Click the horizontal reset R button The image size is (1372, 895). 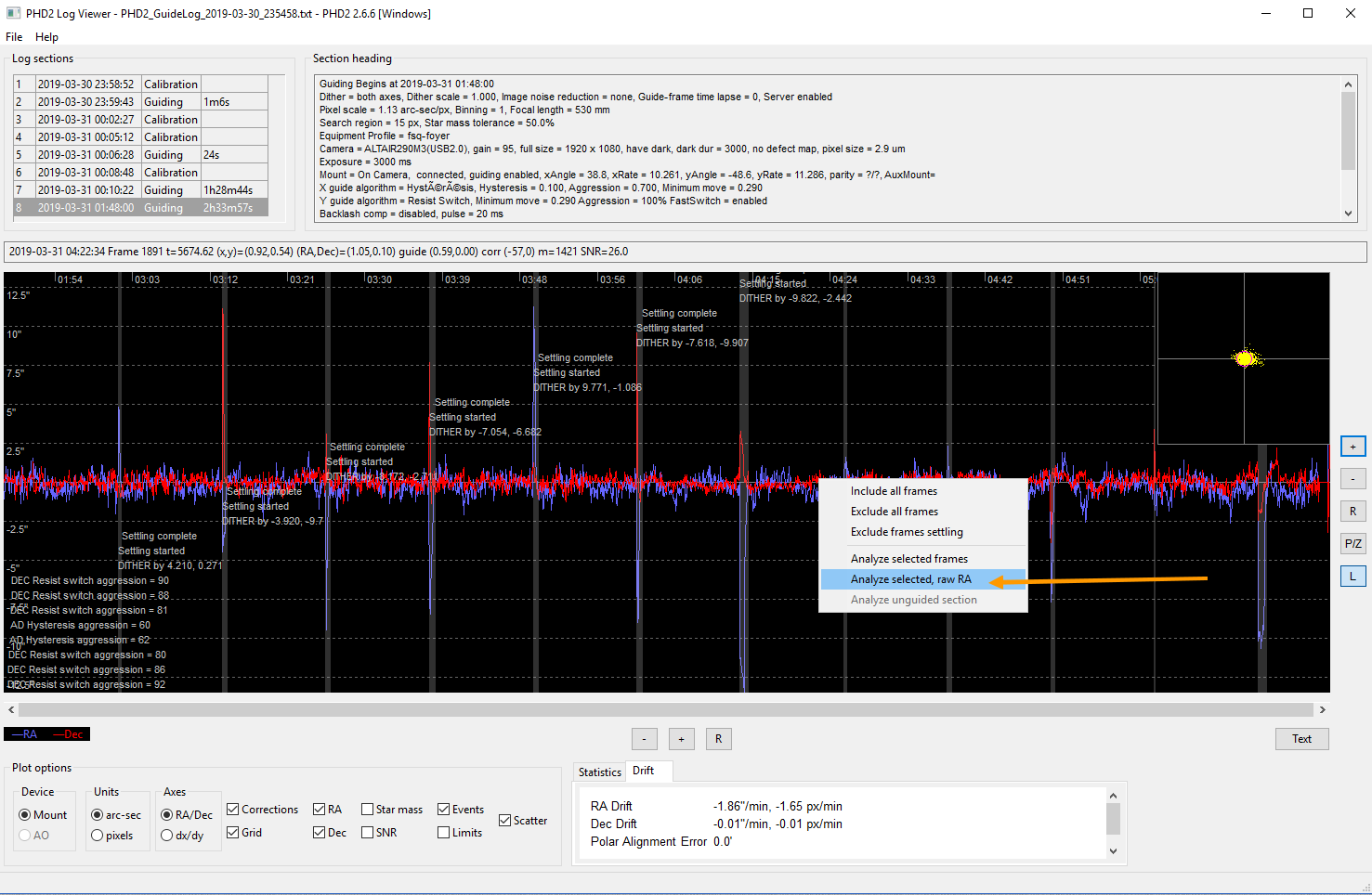(x=718, y=739)
